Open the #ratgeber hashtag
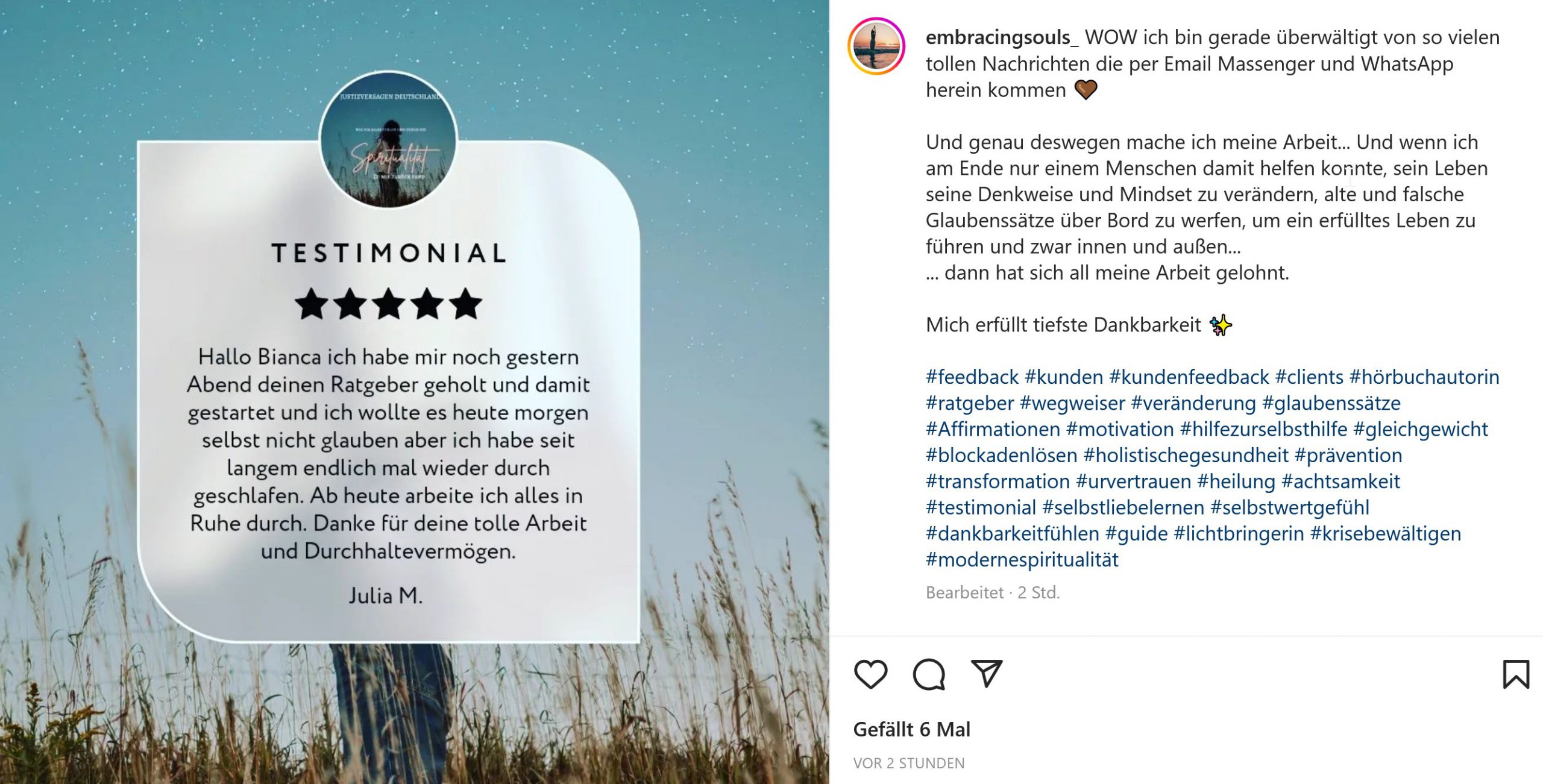Image resolution: width=1543 pixels, height=784 pixels. click(x=970, y=403)
